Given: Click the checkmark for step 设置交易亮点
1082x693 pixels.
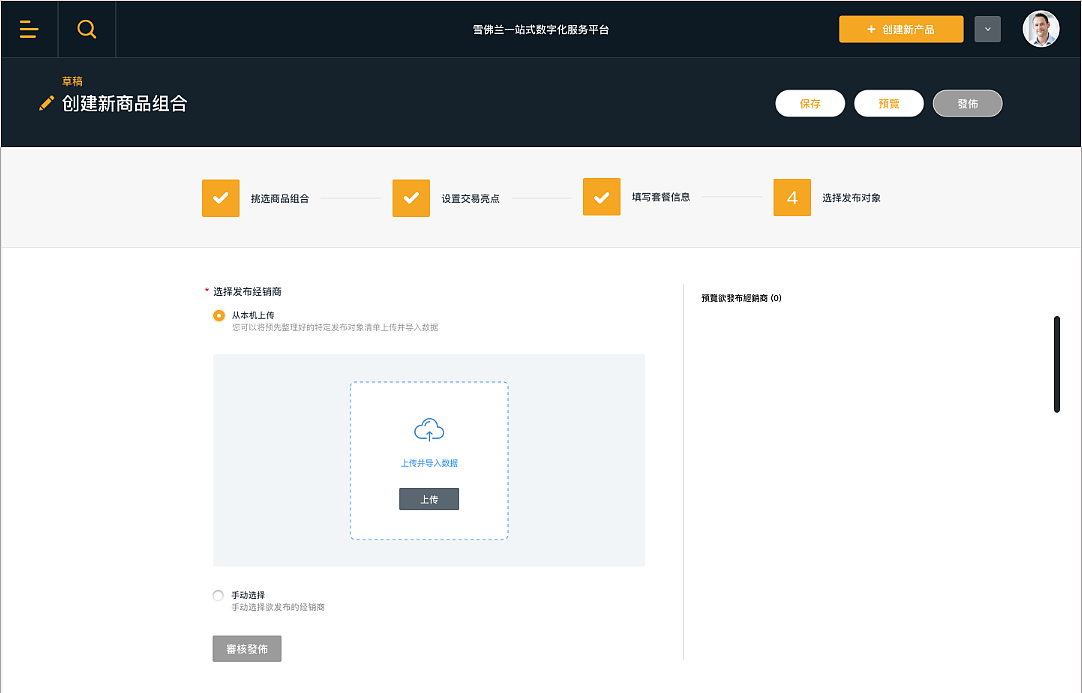Looking at the screenshot, I should pyautogui.click(x=411, y=197).
